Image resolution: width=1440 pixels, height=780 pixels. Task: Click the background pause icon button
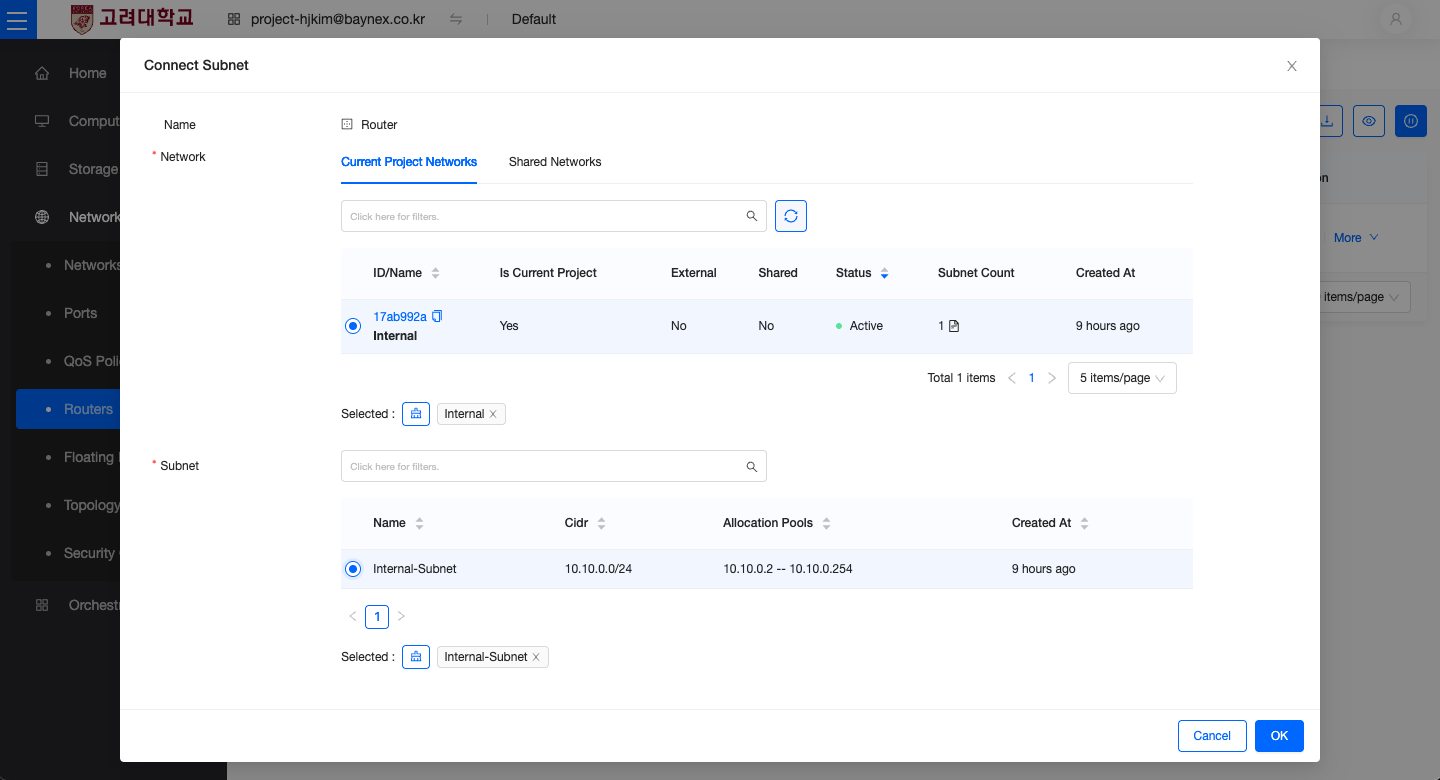[x=1411, y=121]
